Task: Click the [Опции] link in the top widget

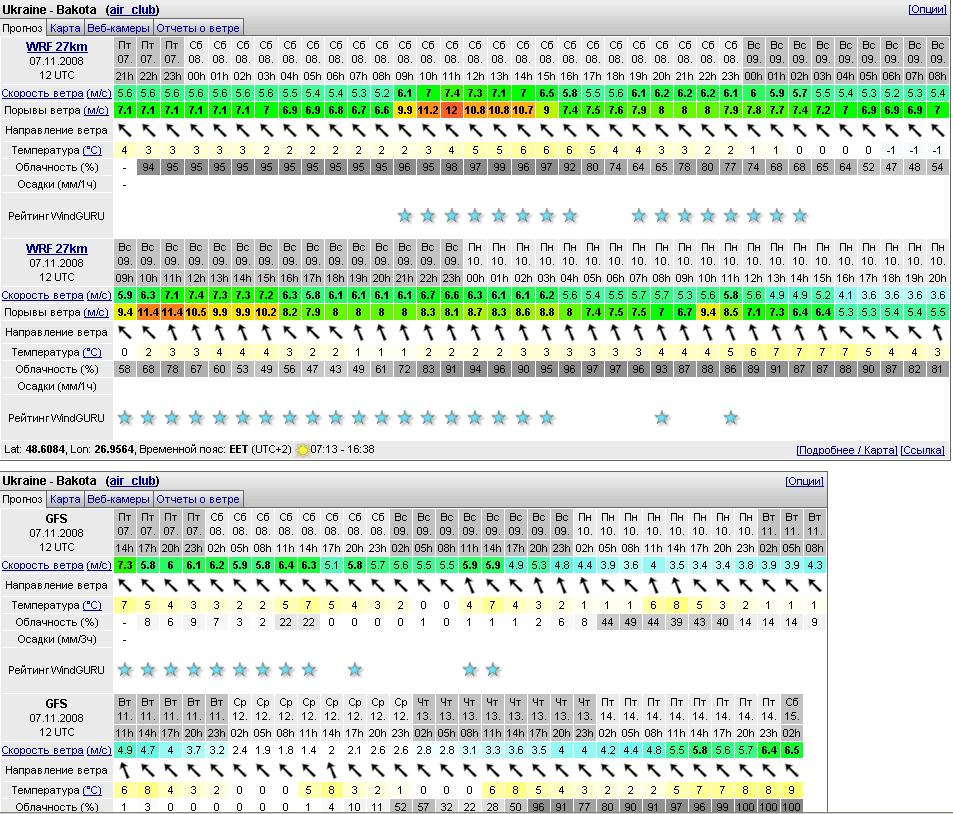Action: point(926,9)
